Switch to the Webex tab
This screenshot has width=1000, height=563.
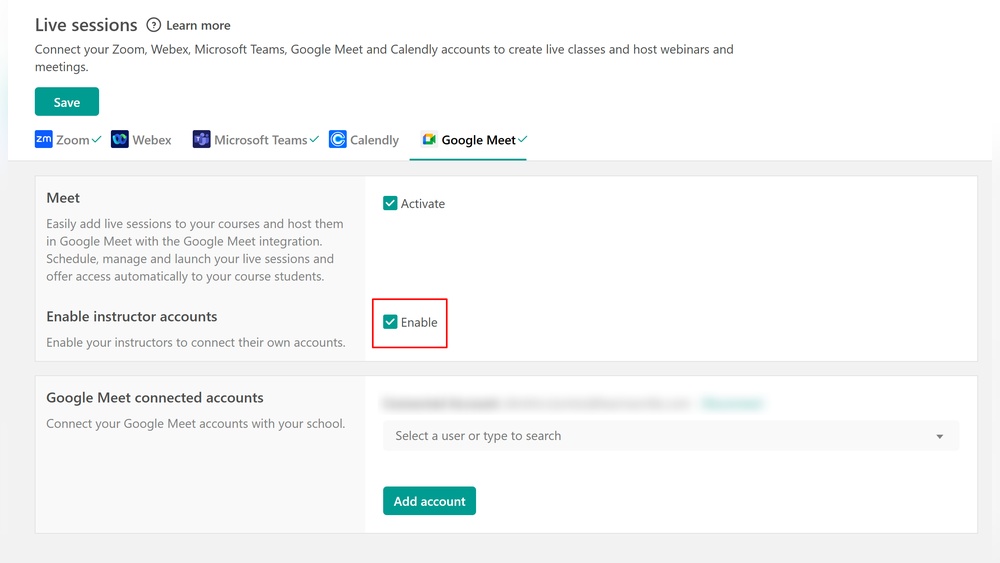pos(152,140)
